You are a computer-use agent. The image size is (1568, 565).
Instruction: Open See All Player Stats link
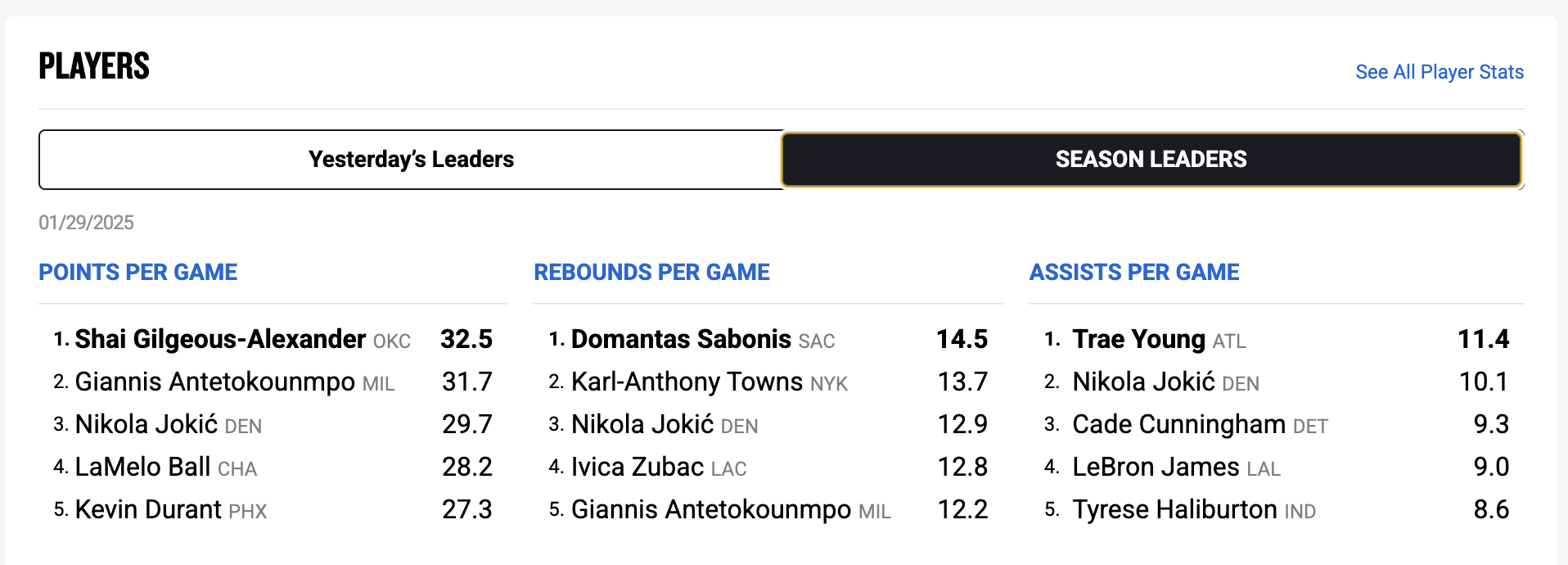pyautogui.click(x=1440, y=72)
